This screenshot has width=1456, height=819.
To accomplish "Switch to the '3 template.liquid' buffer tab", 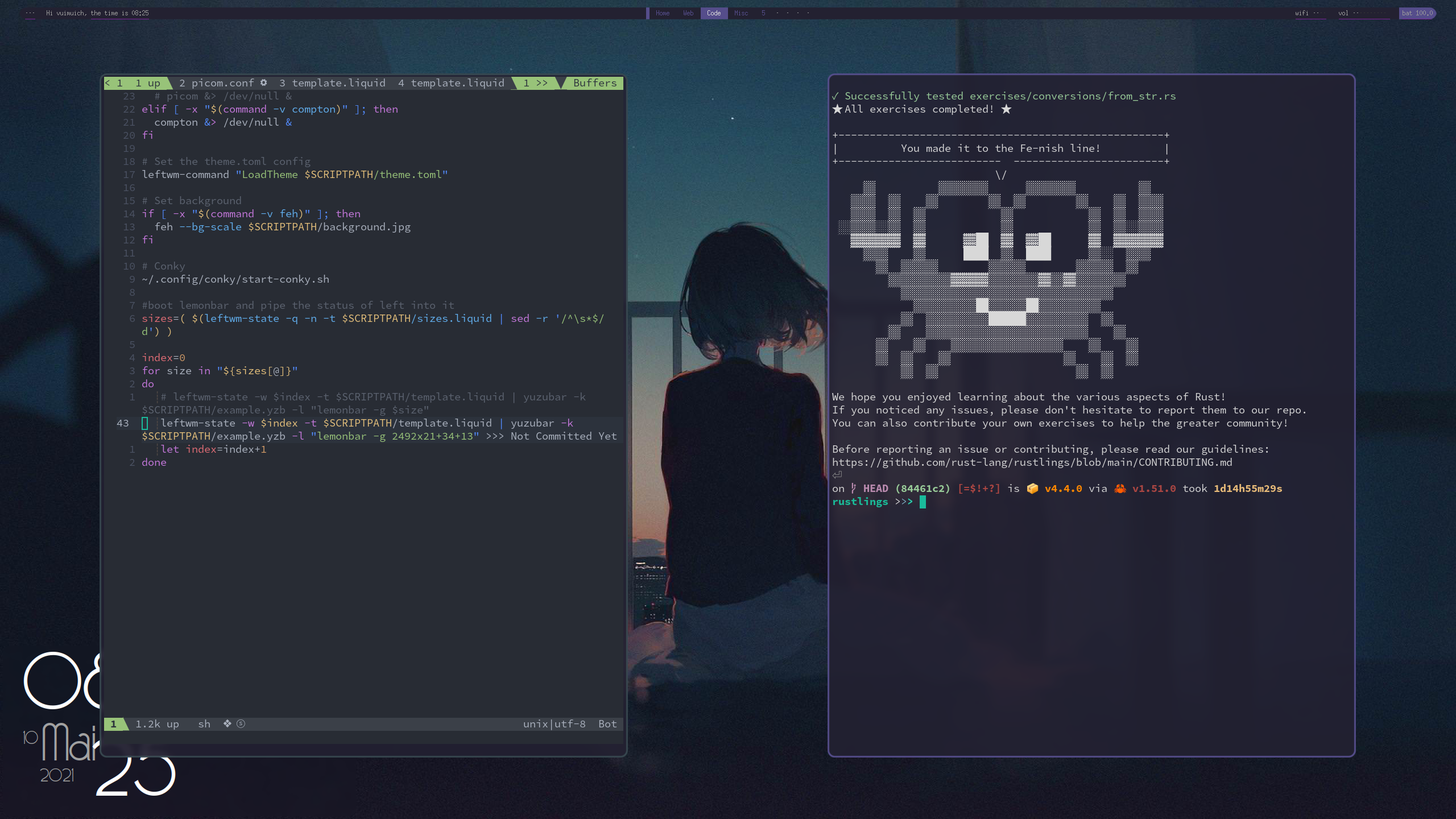I will [x=332, y=83].
